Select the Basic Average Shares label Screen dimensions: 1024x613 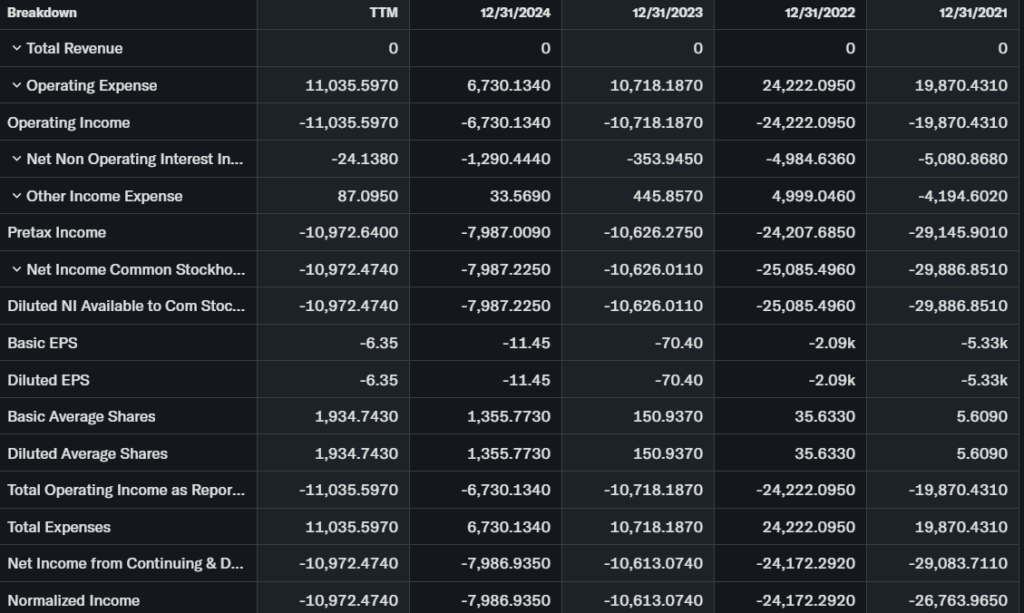coord(81,417)
